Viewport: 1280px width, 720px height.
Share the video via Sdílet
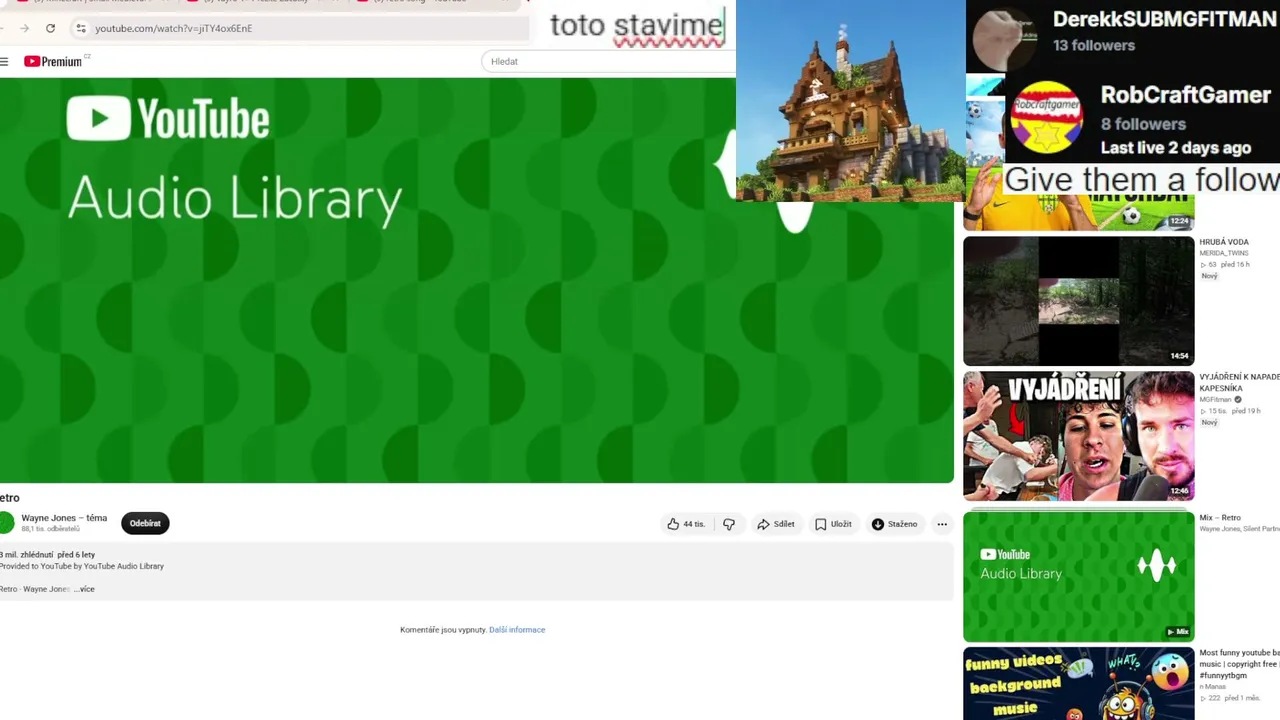776,524
